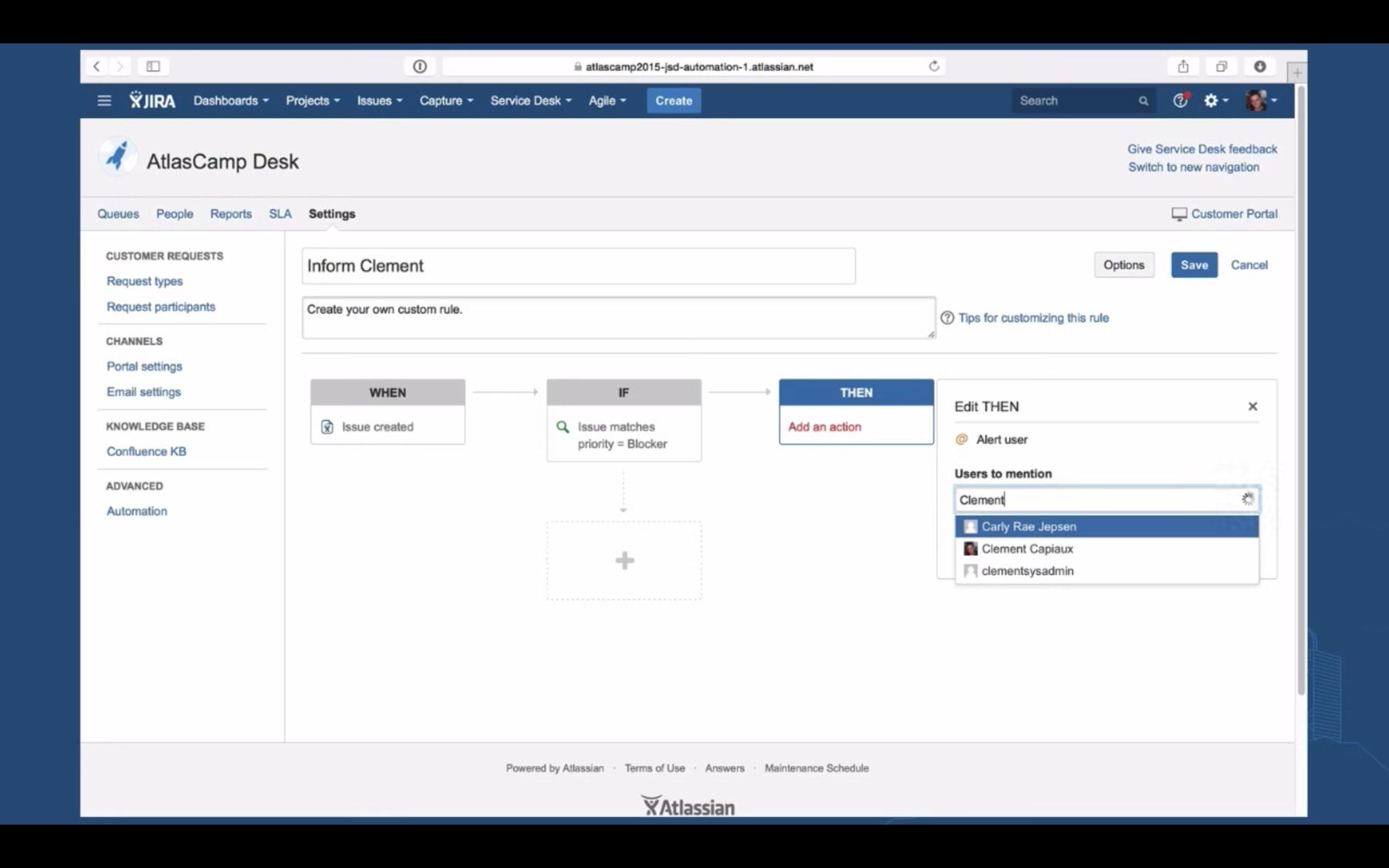
Task: Open Automation in the sidebar
Action: pyautogui.click(x=137, y=511)
